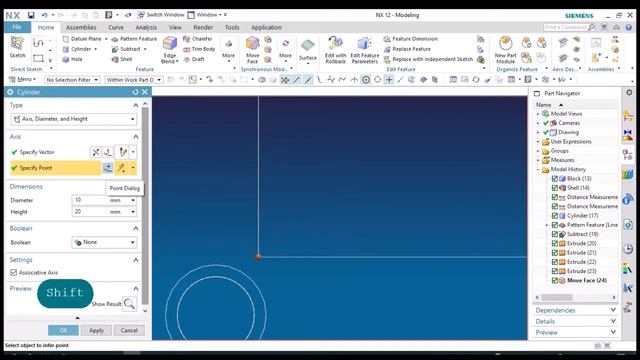Click the Reverse Direction icon
Screen dimensions: 640x360
click(x=96, y=152)
